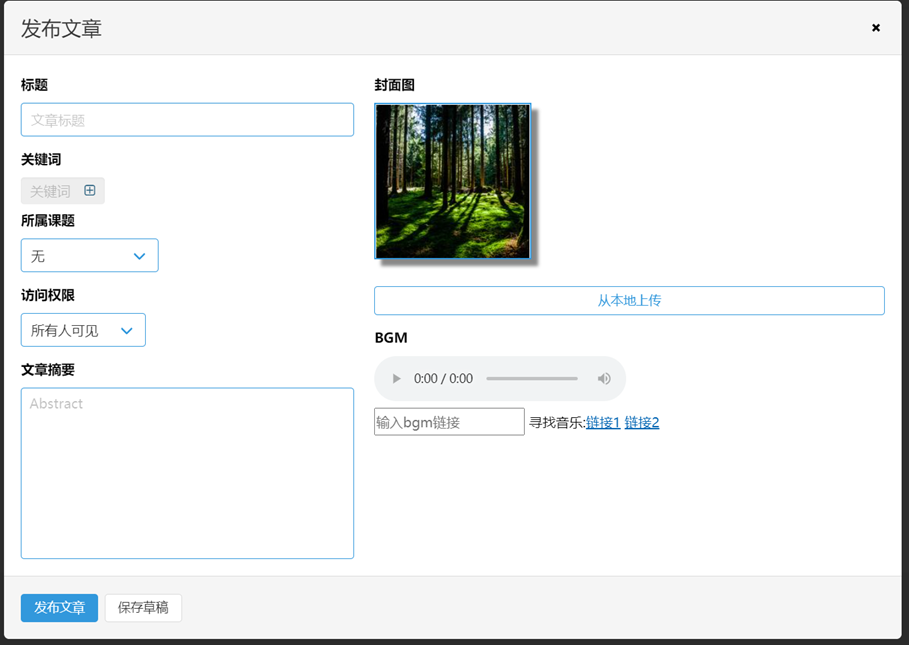Open the 链接2 music search link
This screenshot has height=645, width=909.
641,422
